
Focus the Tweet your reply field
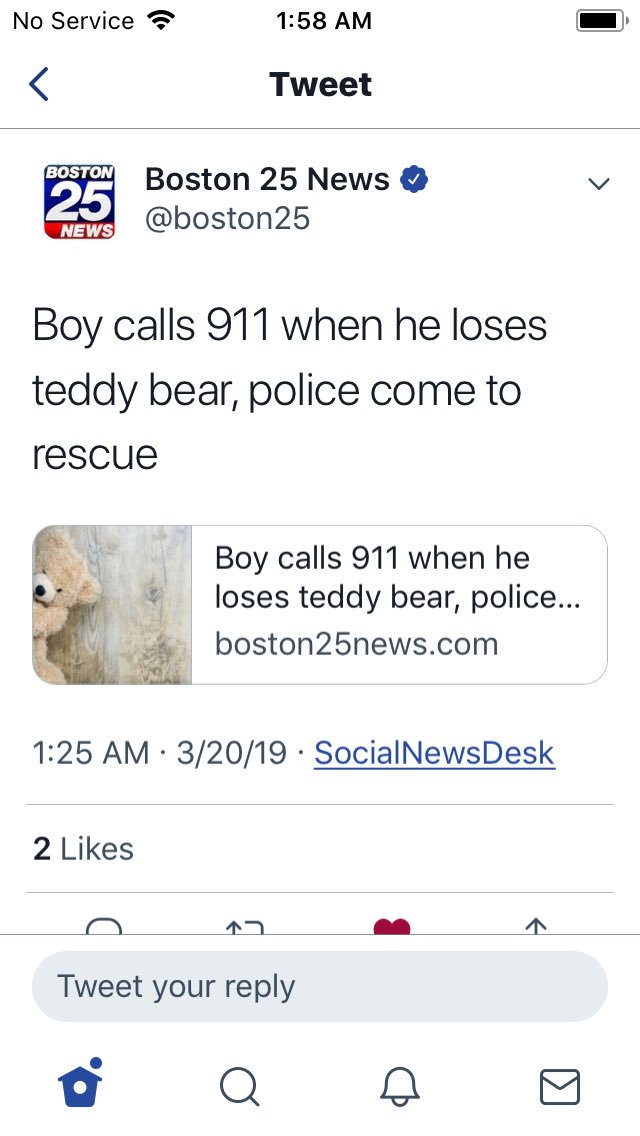(x=320, y=987)
